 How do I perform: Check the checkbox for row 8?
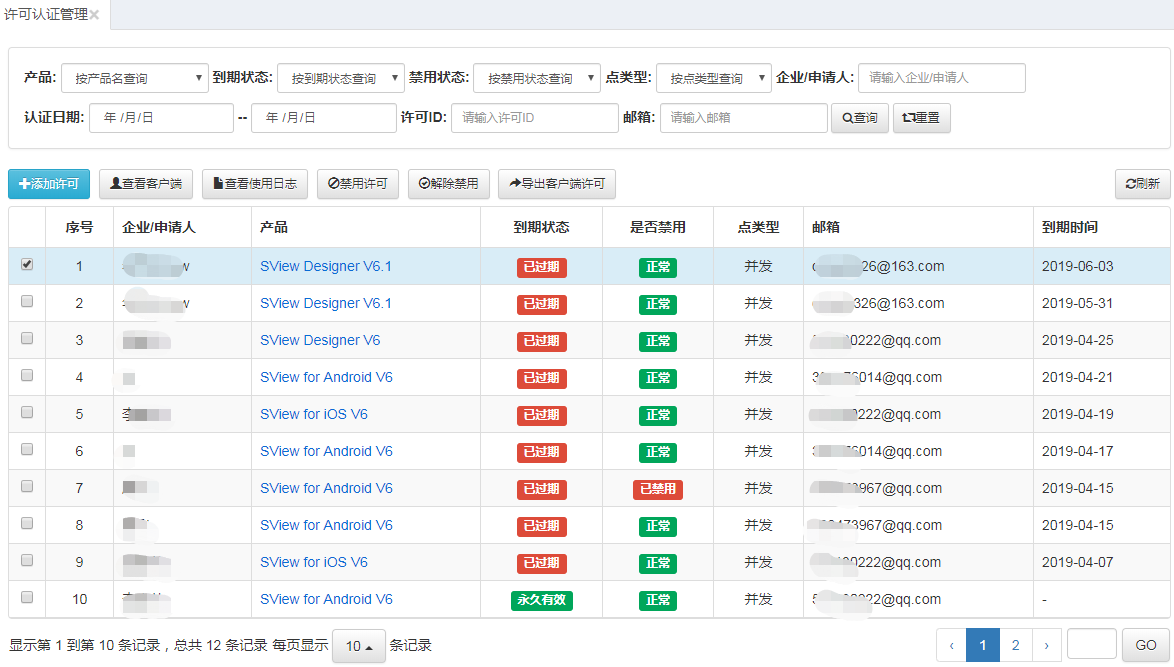(27, 523)
